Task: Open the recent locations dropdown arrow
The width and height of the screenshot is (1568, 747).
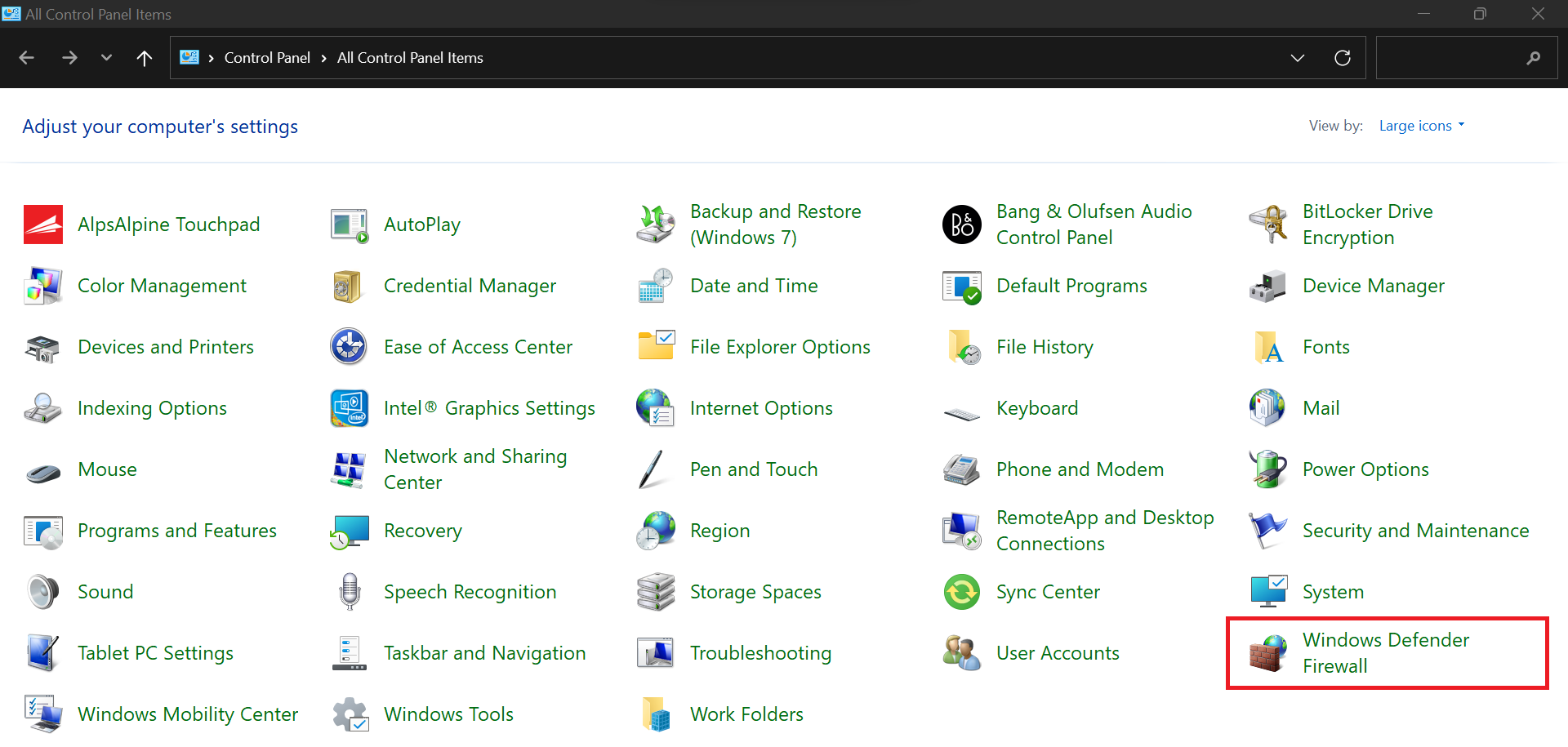Action: pyautogui.click(x=106, y=58)
